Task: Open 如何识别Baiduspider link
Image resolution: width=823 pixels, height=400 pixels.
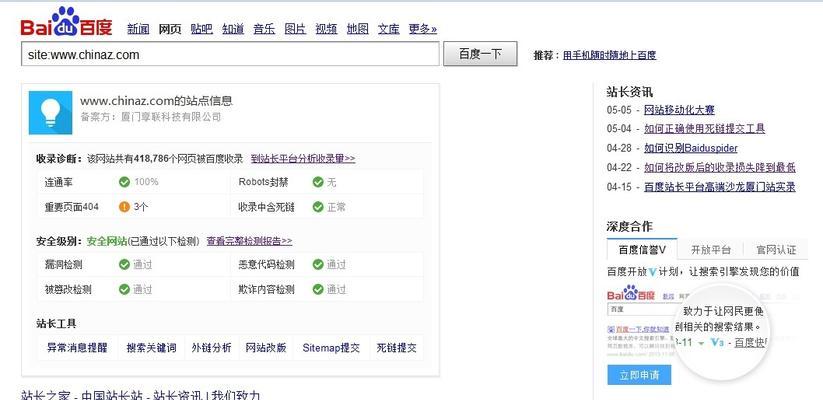Action: tap(691, 148)
